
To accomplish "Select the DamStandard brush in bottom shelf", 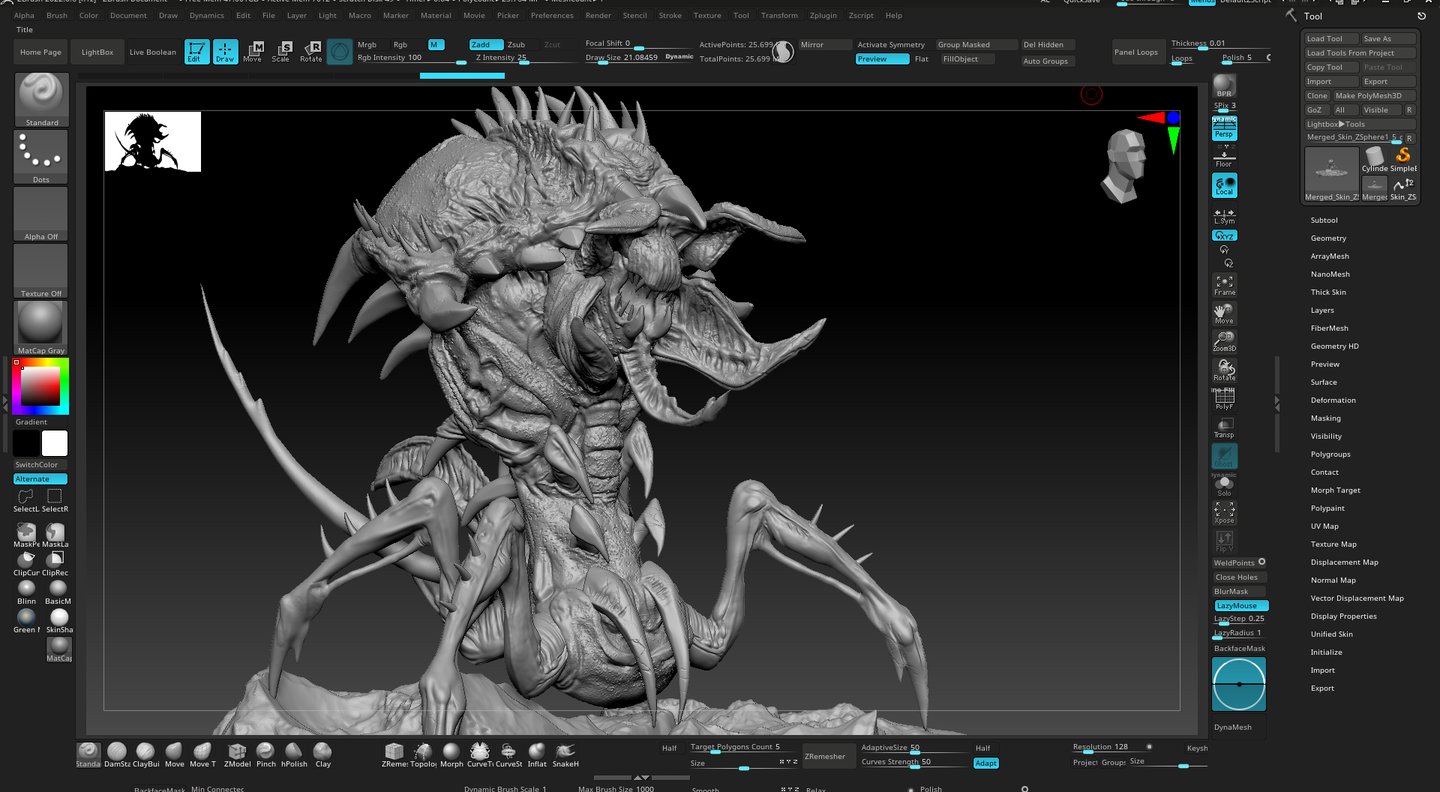I will (117, 753).
